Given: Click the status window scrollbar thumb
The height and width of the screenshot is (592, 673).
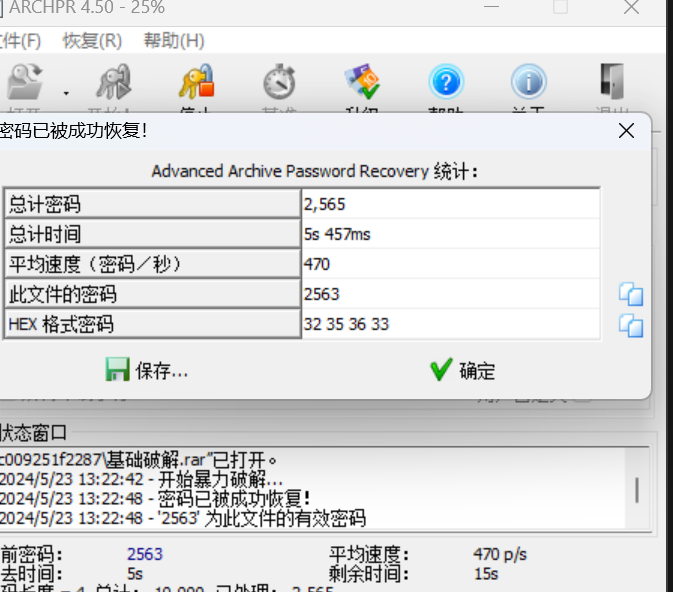Looking at the screenshot, I should tap(637, 490).
